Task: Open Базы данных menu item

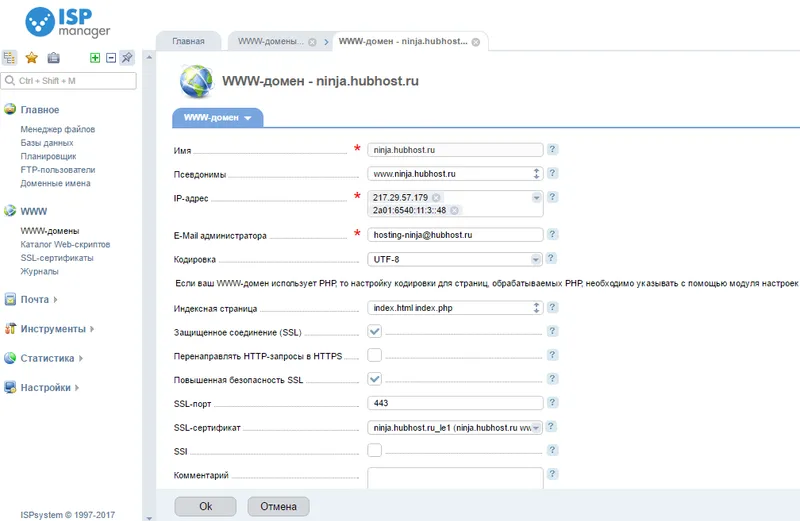Action: pyautogui.click(x=47, y=143)
